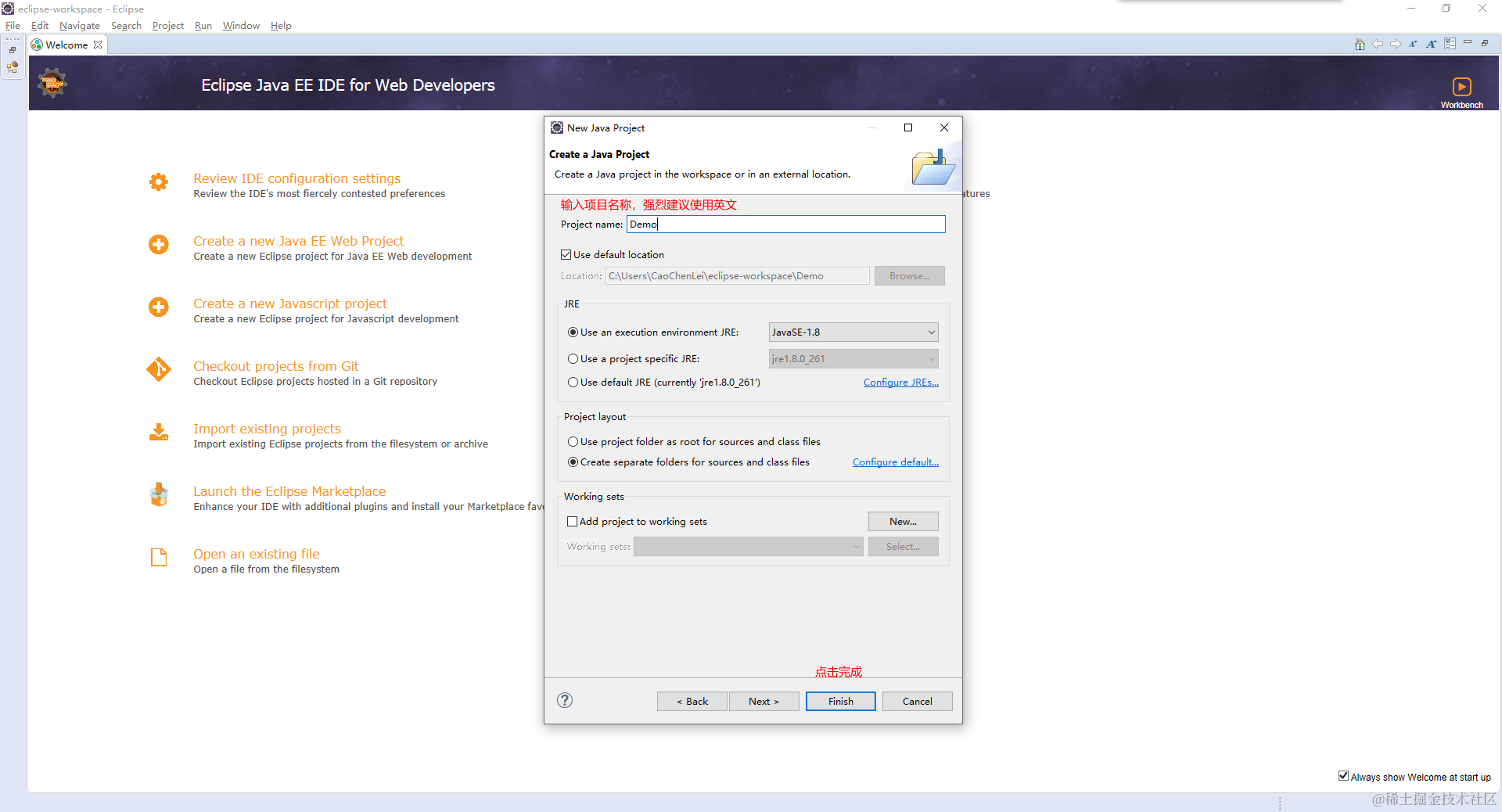The image size is (1502, 812).
Task: Switch to the Welcome tab
Action: pyautogui.click(x=66, y=45)
